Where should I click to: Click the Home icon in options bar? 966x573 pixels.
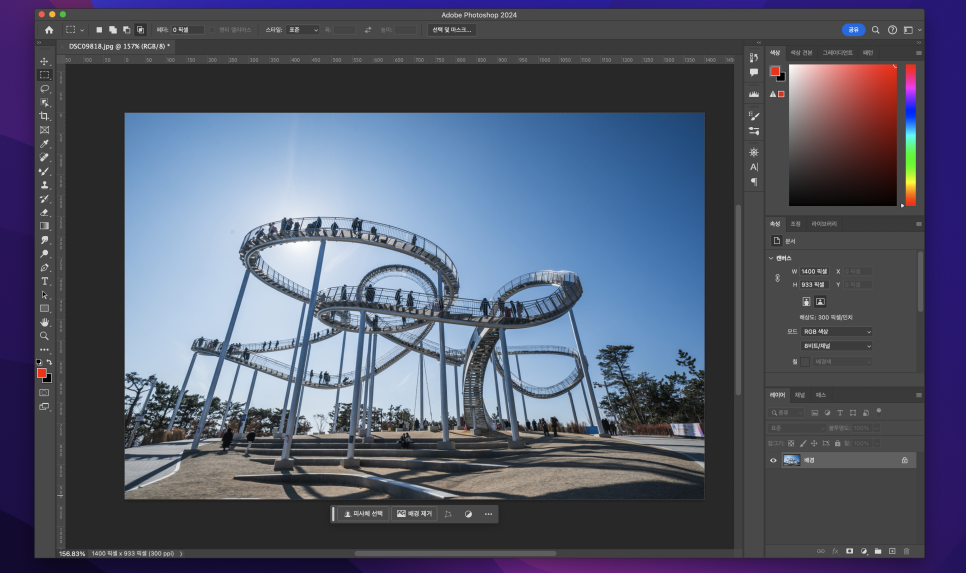pyautogui.click(x=49, y=30)
